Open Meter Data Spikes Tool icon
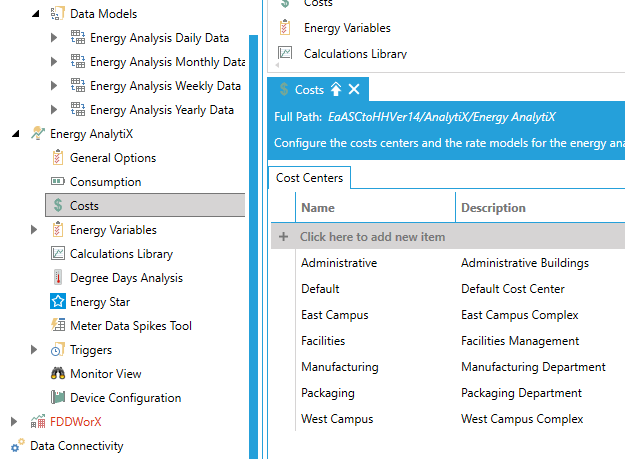Image resolution: width=625 pixels, height=459 pixels. pyautogui.click(x=58, y=326)
